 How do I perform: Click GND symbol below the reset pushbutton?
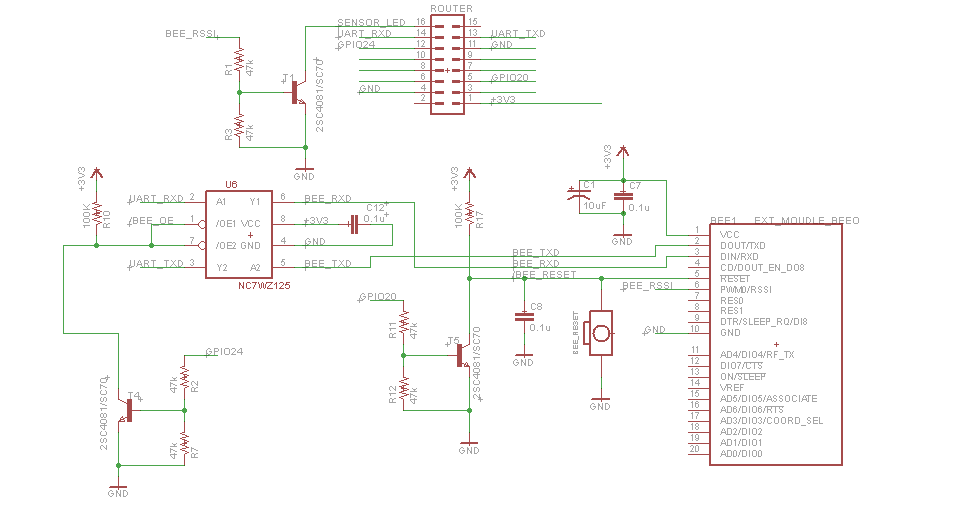click(x=600, y=403)
